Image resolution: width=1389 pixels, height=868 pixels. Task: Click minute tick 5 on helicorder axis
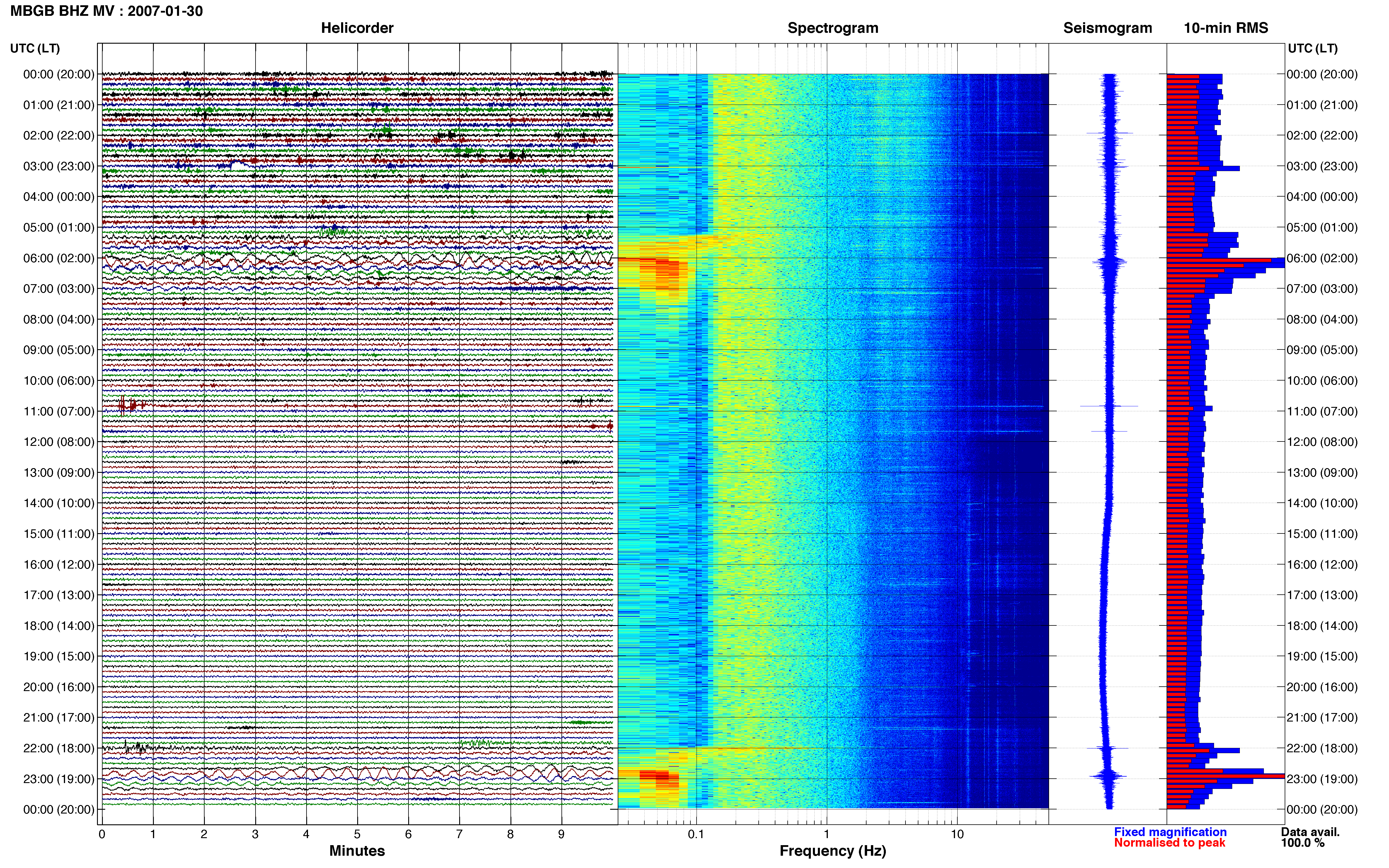click(x=357, y=834)
